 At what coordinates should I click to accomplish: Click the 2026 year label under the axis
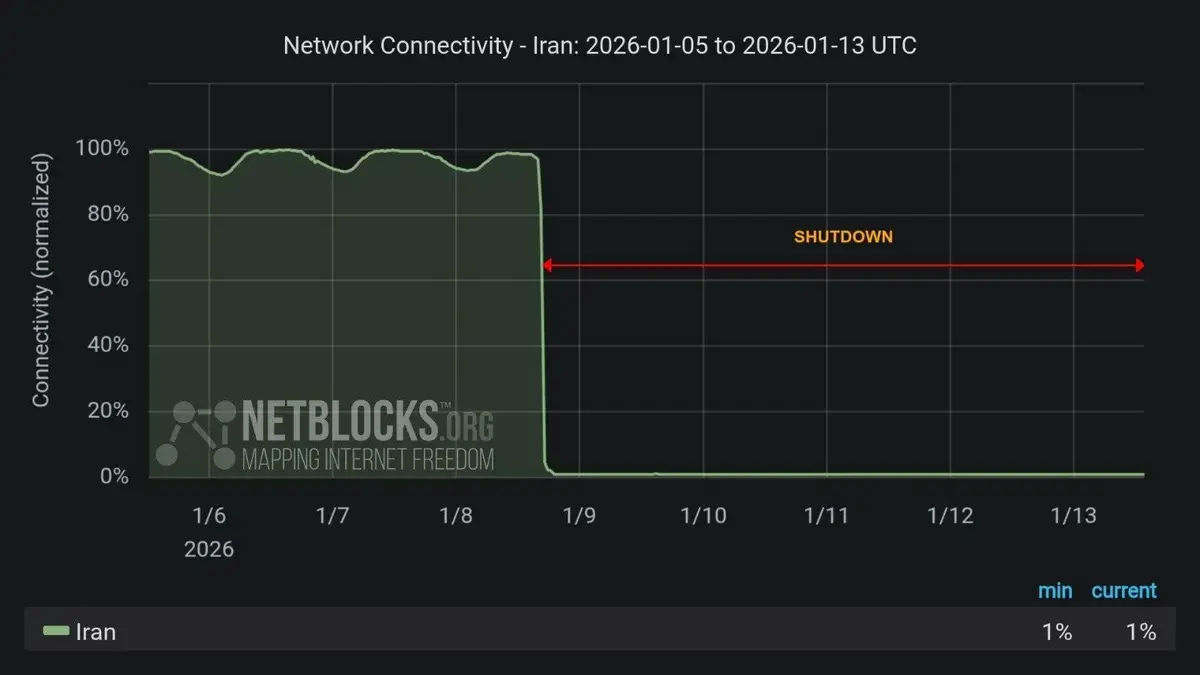pyautogui.click(x=209, y=549)
